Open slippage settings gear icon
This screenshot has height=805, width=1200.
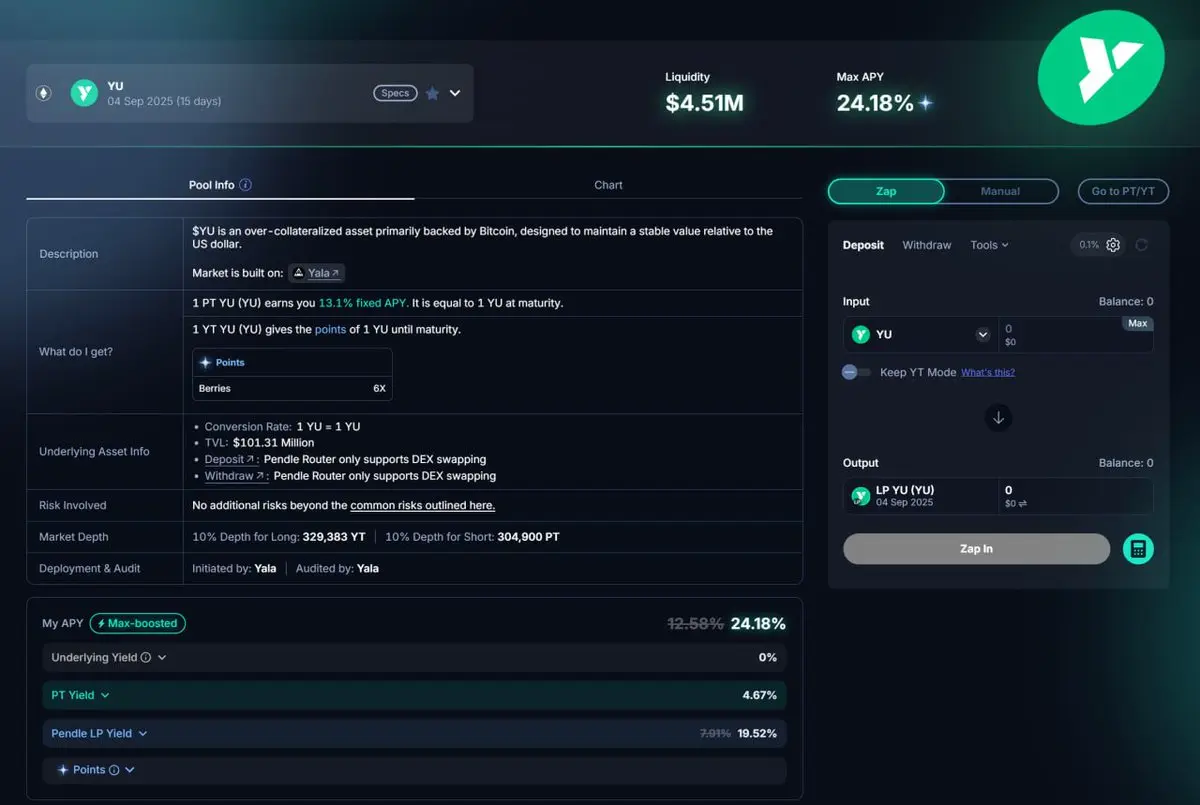click(1113, 245)
